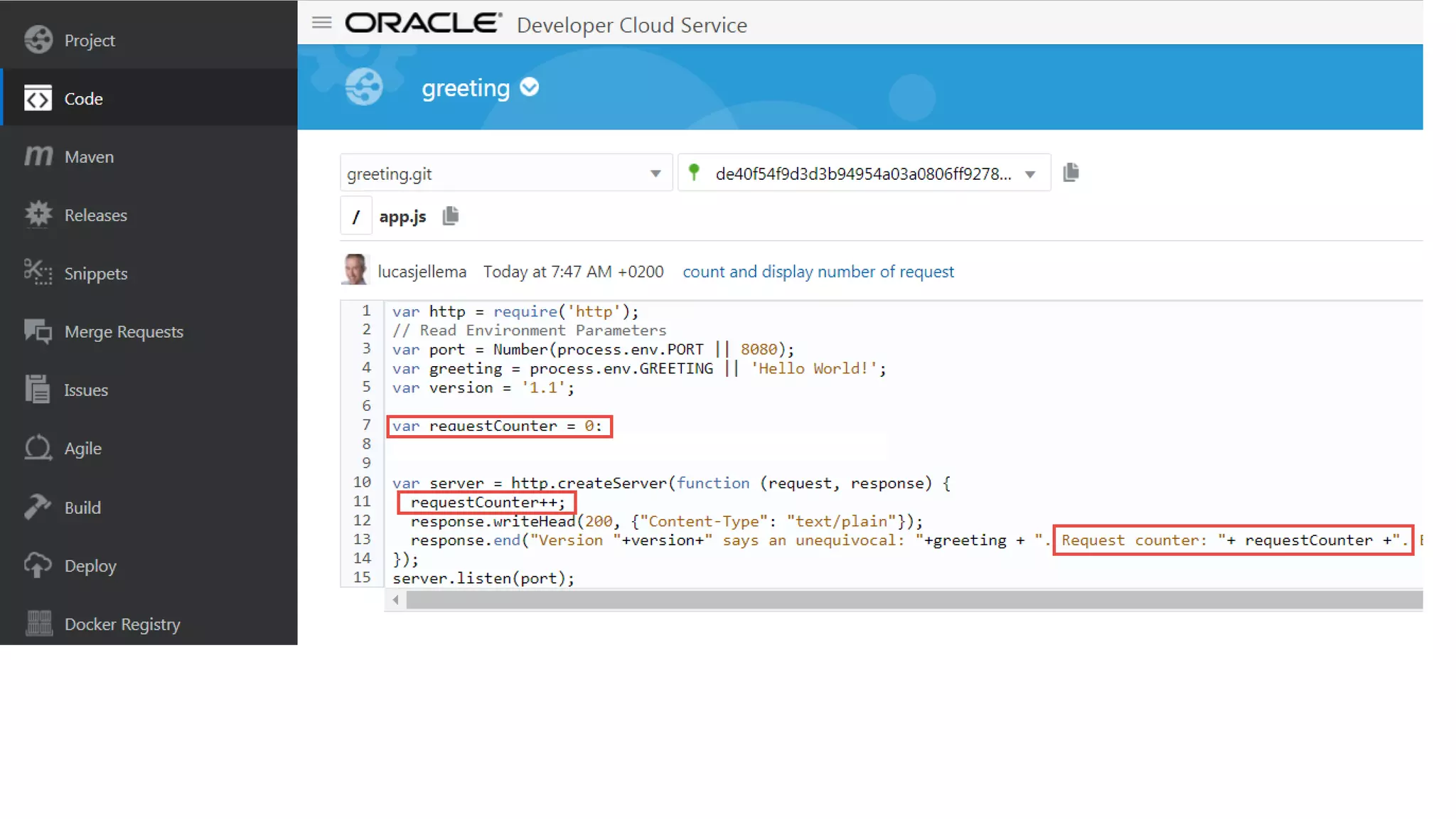Viewport: 1456px width, 819px height.
Task: Open the Build hammer icon
Action: 38,507
